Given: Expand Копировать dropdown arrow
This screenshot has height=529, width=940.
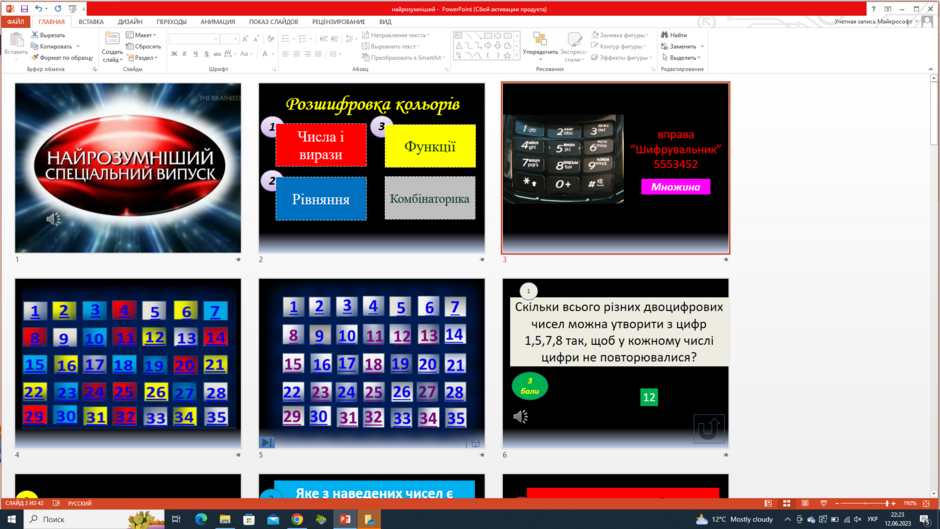Looking at the screenshot, I should [x=78, y=46].
